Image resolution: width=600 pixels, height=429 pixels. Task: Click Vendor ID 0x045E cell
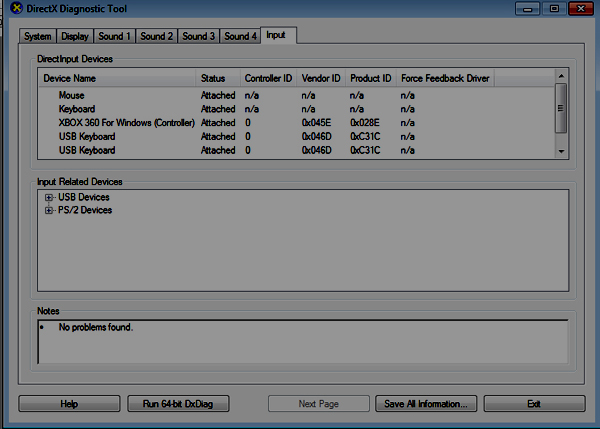tap(316, 123)
